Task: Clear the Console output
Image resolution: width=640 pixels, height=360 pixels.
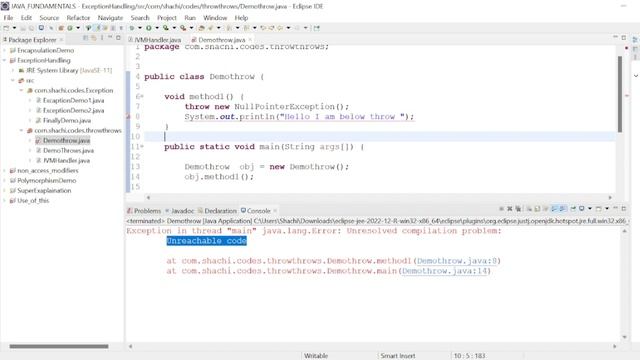Action: coord(529,209)
